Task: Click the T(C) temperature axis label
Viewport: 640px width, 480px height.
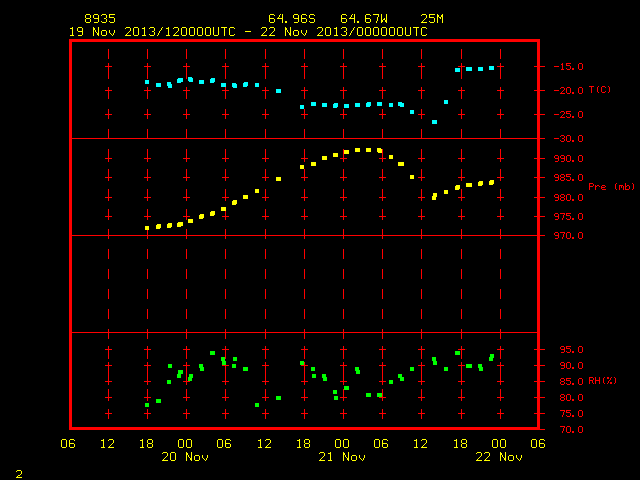Action: [600, 90]
